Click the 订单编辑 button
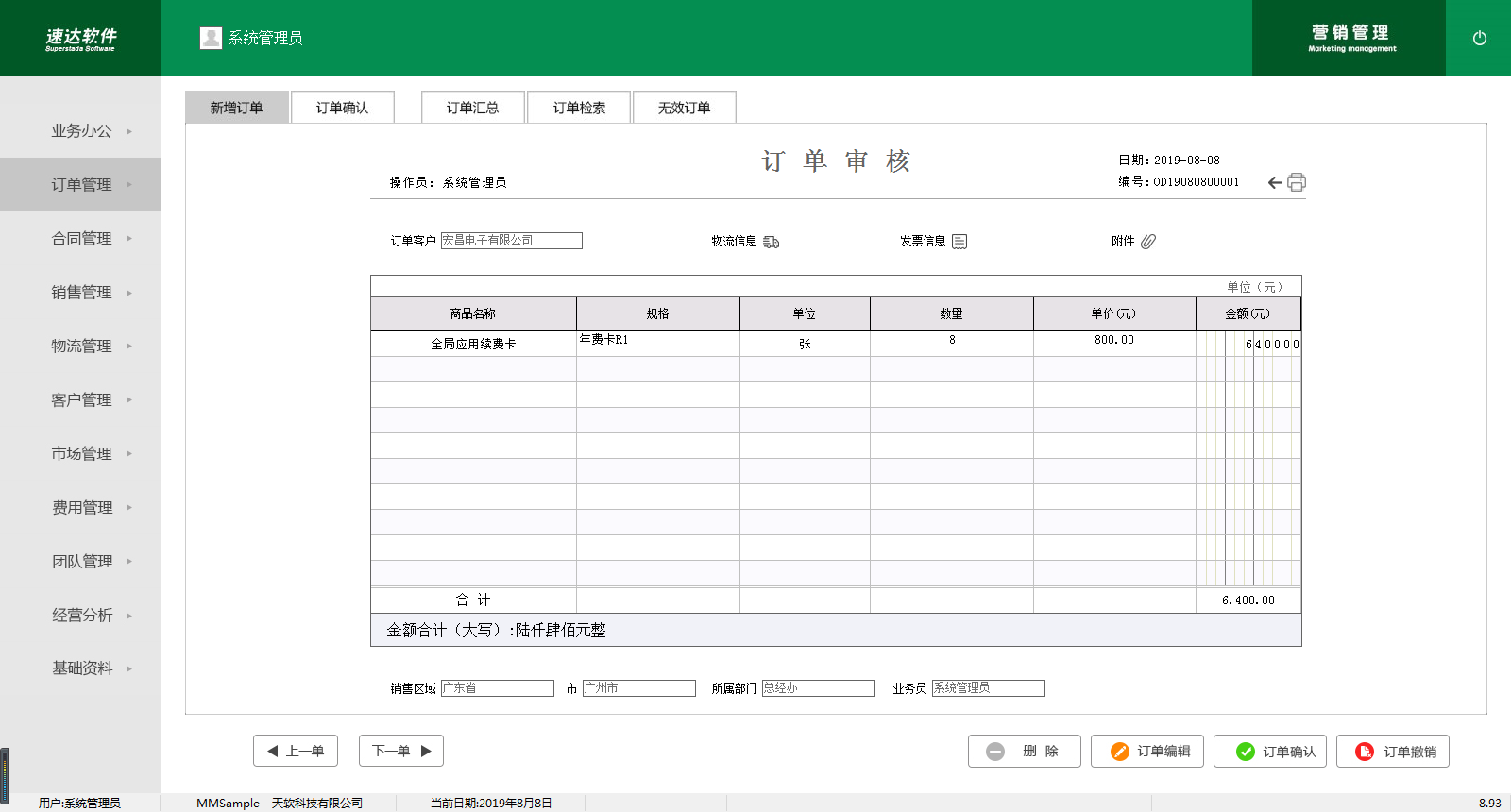The height and width of the screenshot is (812, 1511). [1147, 751]
